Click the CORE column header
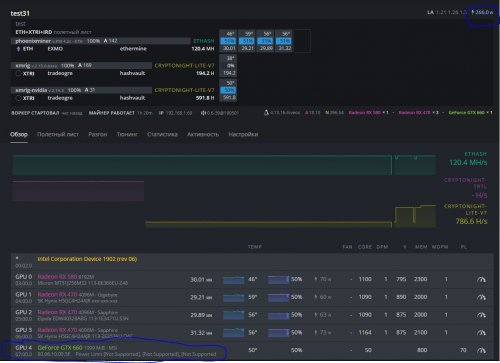Screen dimensions: 500x363 point(365,247)
